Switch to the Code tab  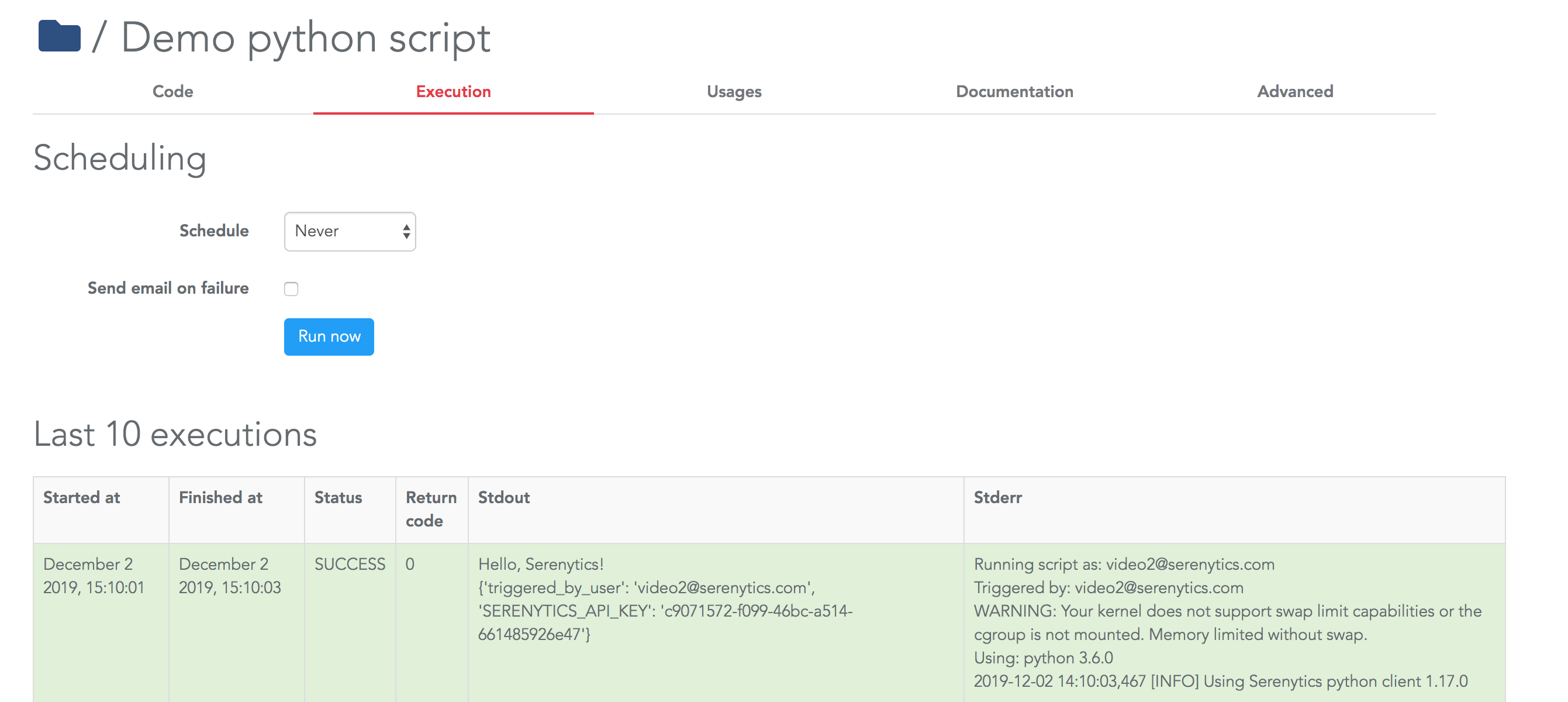(x=172, y=92)
